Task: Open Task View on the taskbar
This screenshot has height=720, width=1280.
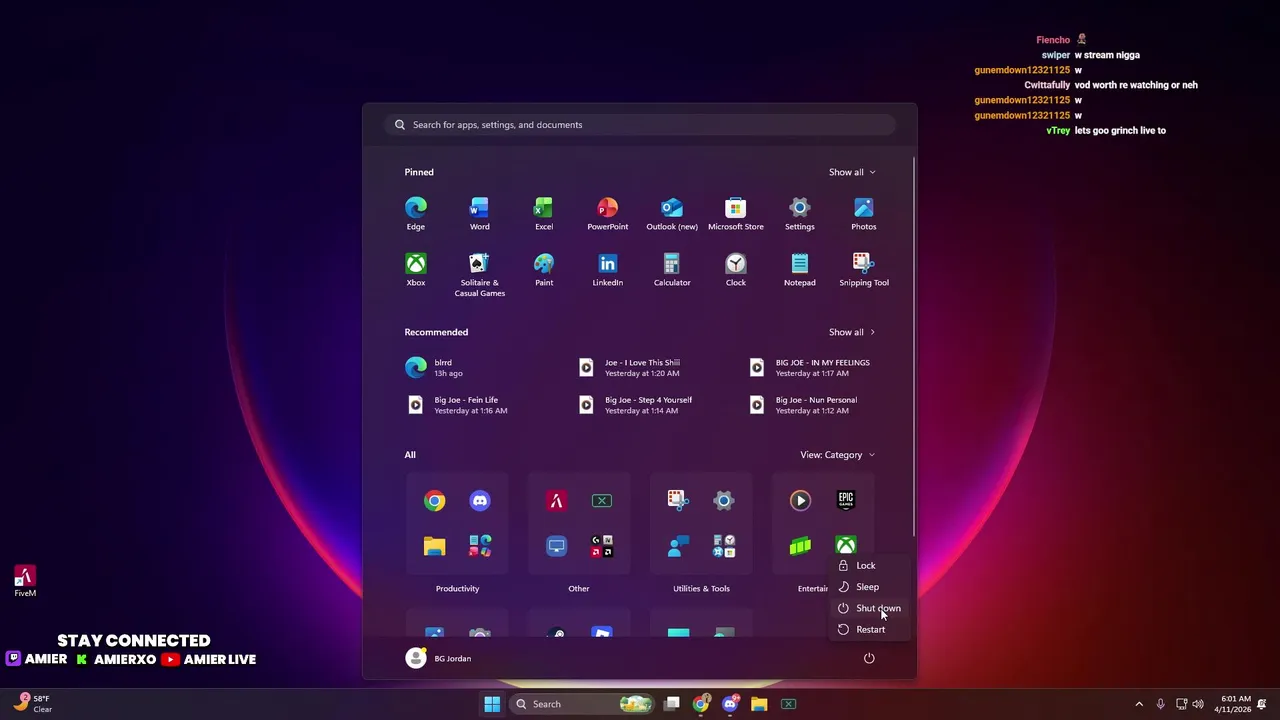Action: [672, 704]
